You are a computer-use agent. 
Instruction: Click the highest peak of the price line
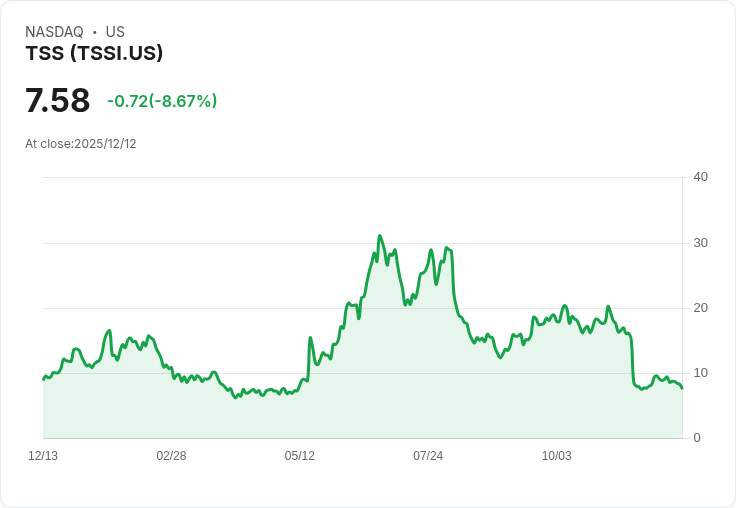tap(379, 236)
